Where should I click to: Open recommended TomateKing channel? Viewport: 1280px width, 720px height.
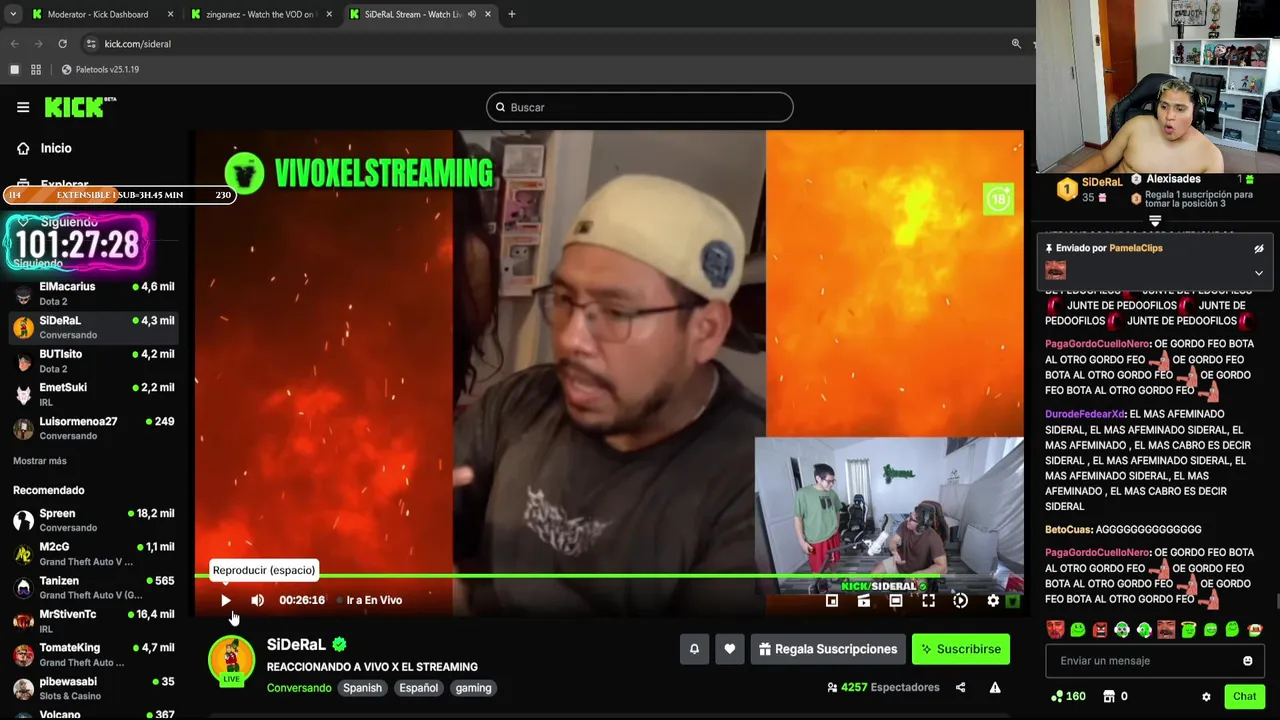[93, 654]
